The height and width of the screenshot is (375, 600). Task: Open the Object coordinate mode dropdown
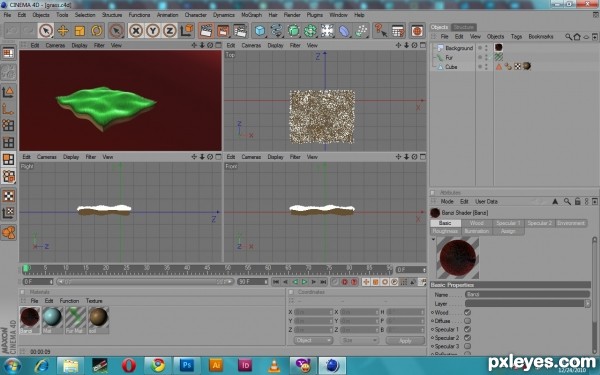tap(313, 340)
